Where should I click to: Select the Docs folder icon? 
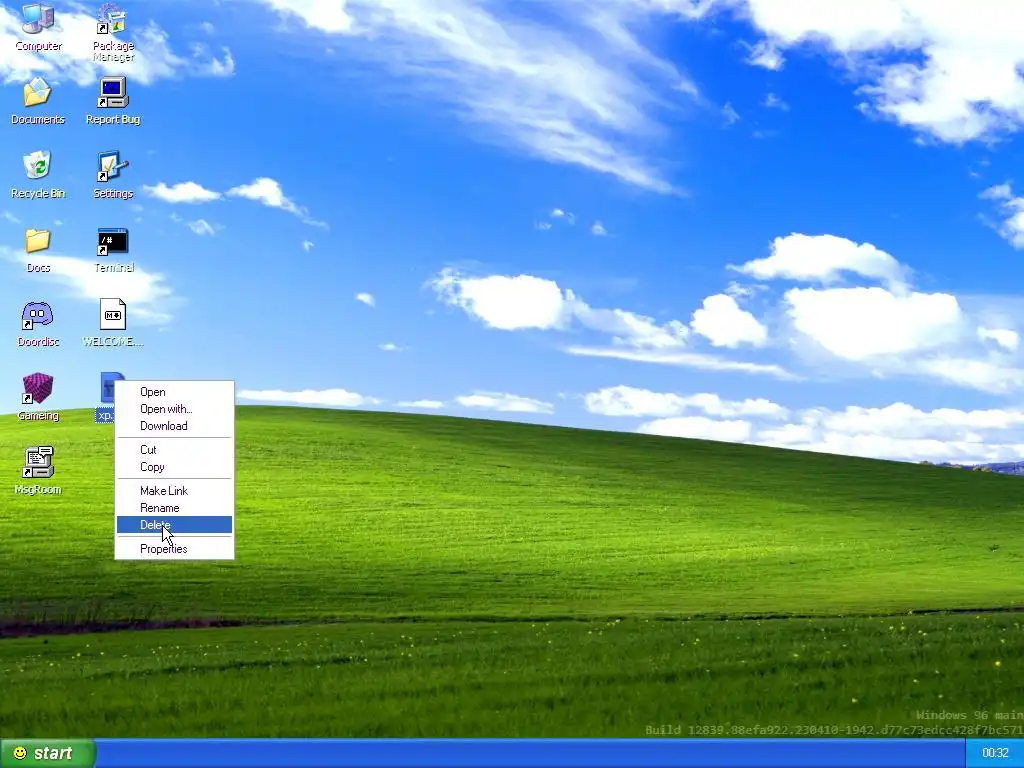(38, 249)
